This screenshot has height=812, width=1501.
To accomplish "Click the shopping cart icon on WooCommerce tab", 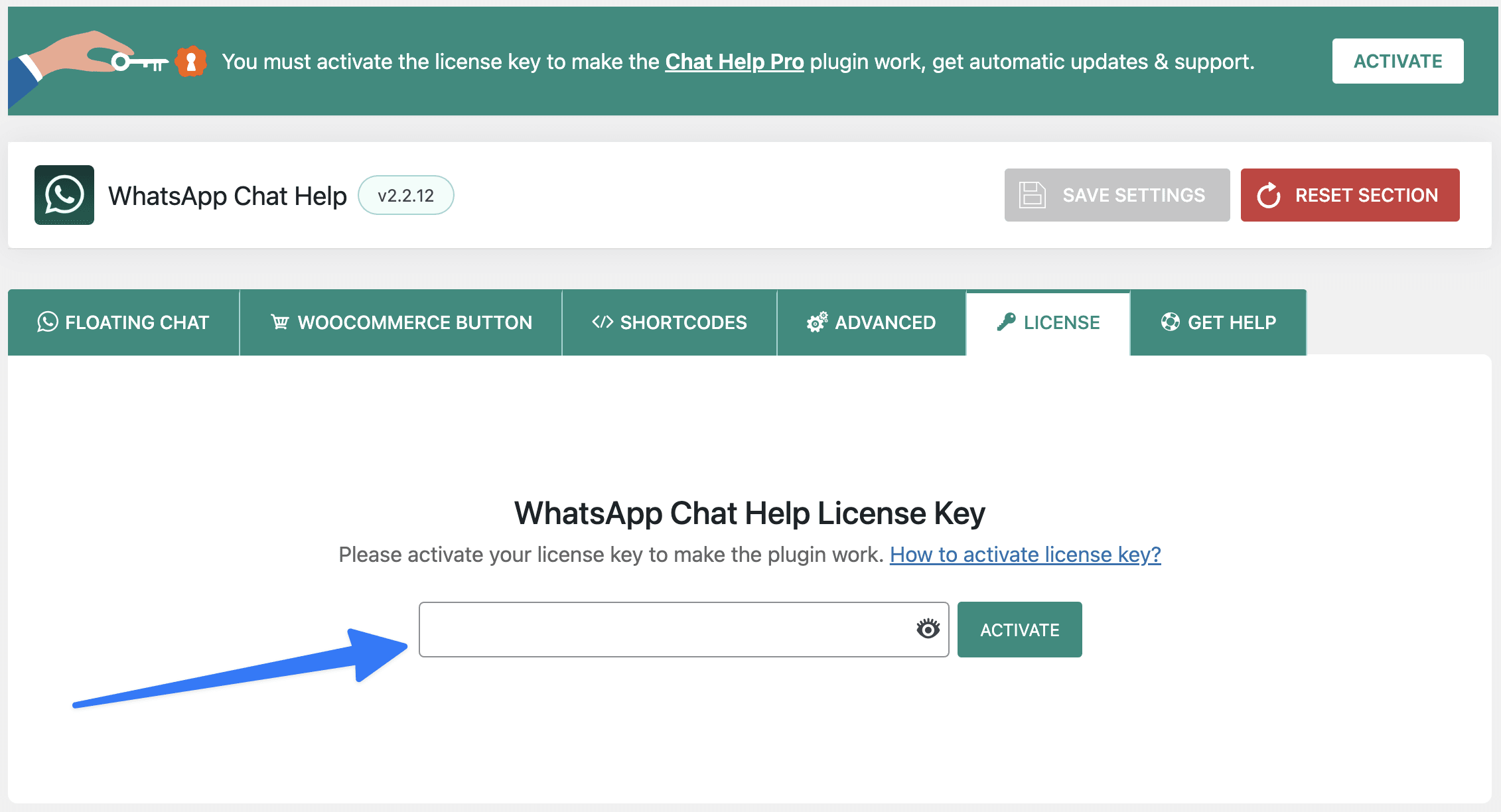I will [x=280, y=322].
